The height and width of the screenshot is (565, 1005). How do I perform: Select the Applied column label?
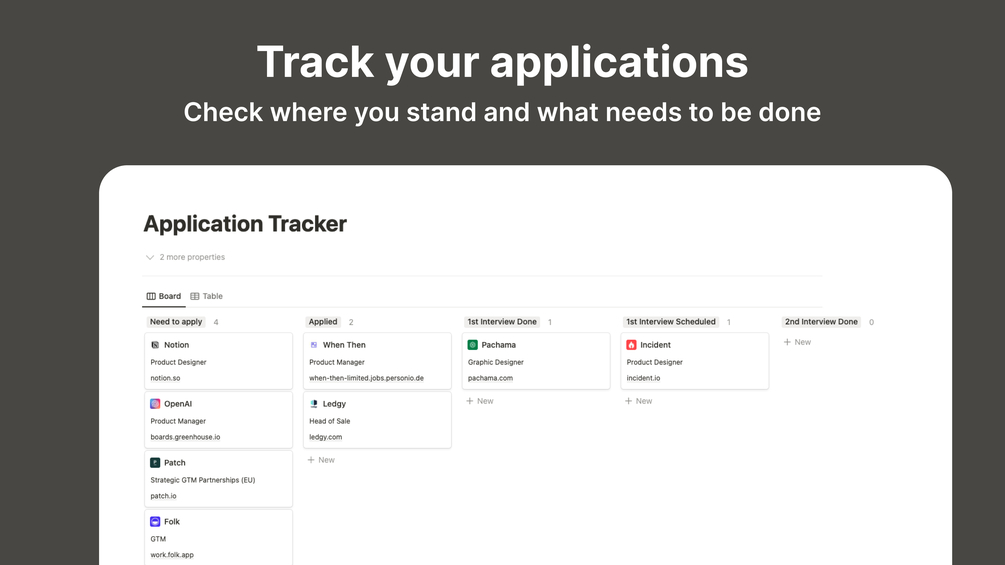point(323,322)
